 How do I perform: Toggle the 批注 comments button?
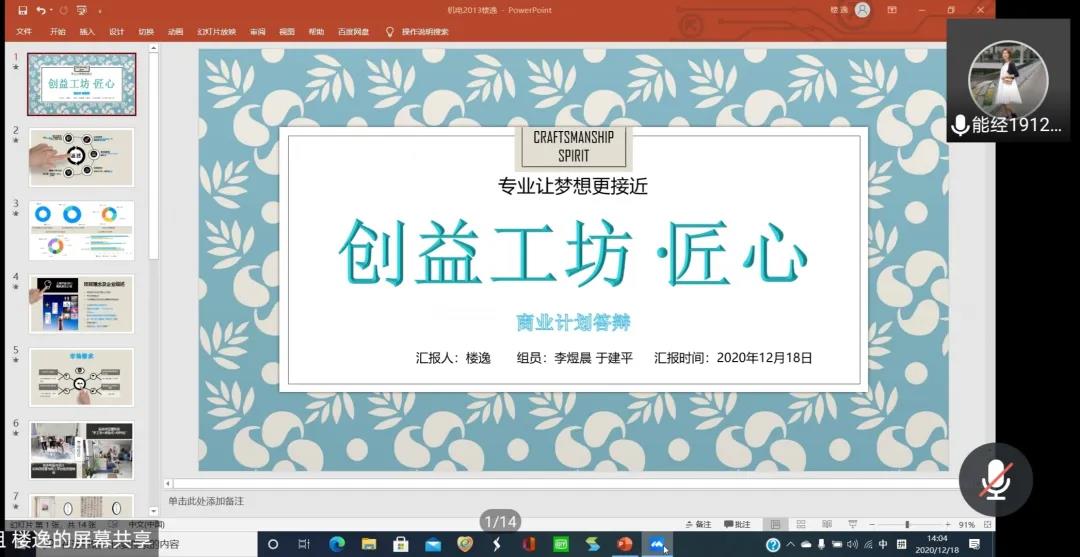[x=737, y=524]
